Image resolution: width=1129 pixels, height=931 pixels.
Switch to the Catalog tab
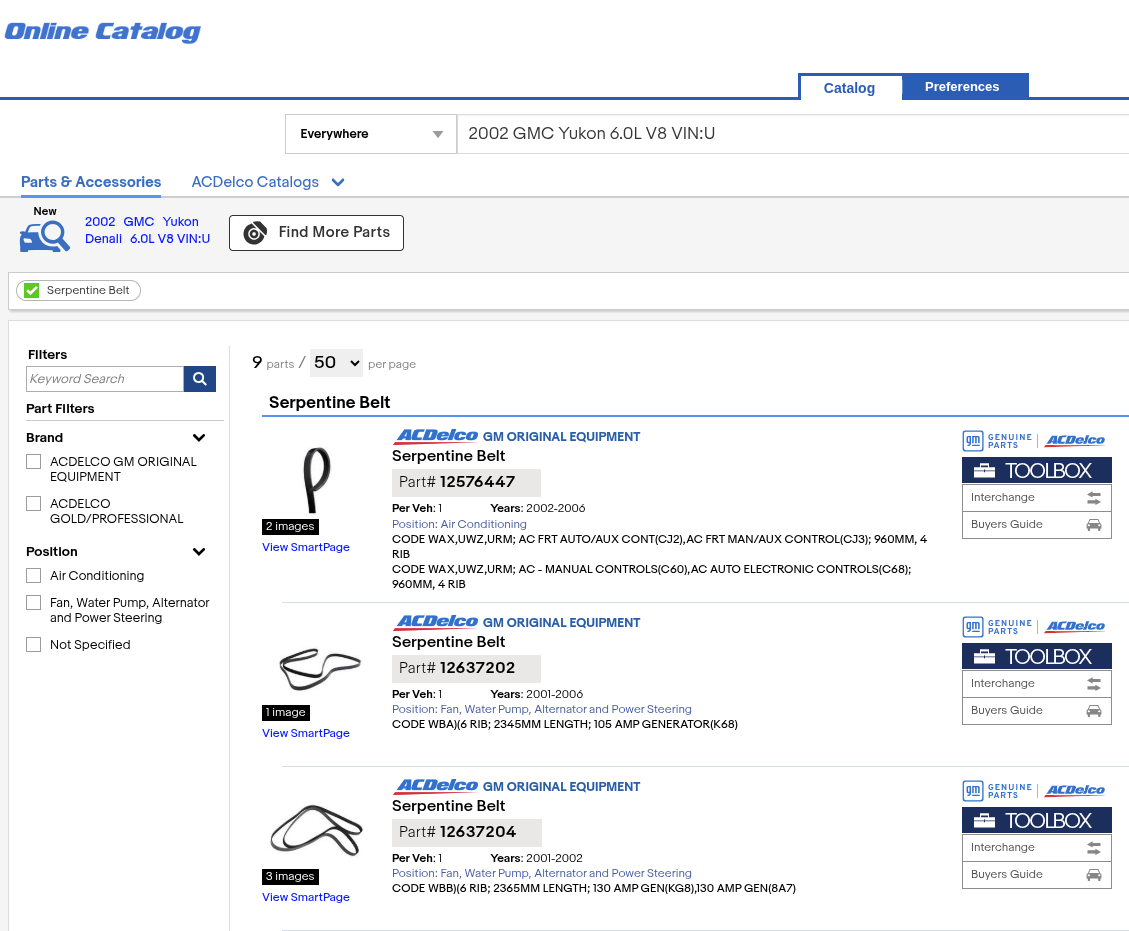click(x=850, y=88)
